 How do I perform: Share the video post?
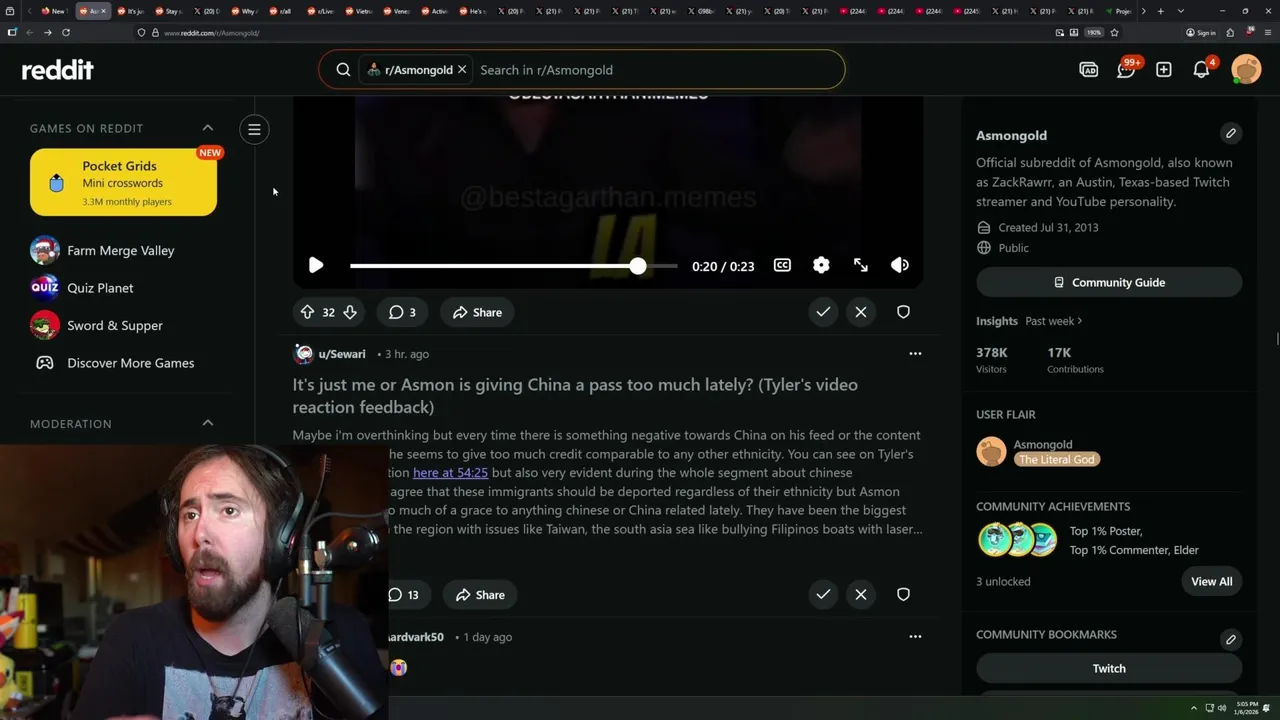click(x=477, y=312)
